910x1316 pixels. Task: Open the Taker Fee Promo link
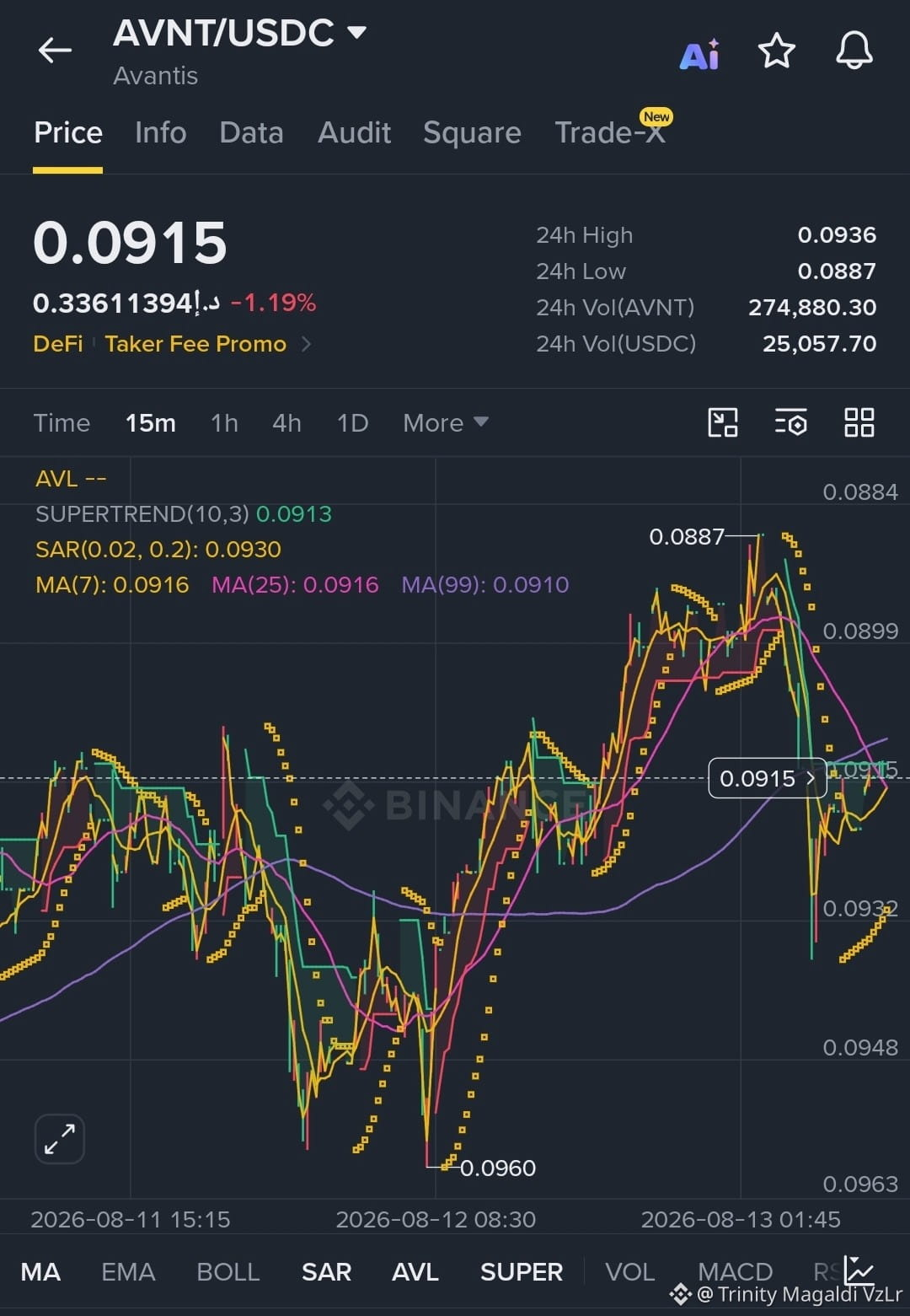(x=195, y=344)
